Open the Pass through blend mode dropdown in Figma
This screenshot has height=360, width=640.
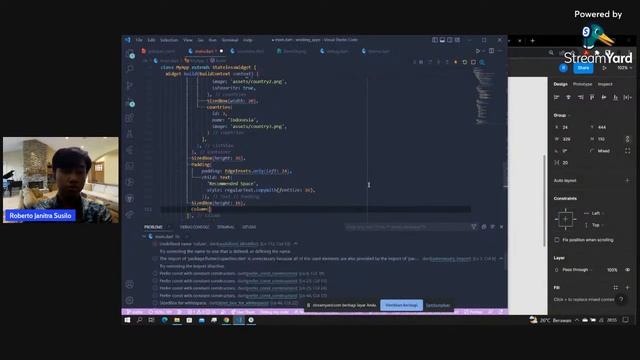[577, 270]
